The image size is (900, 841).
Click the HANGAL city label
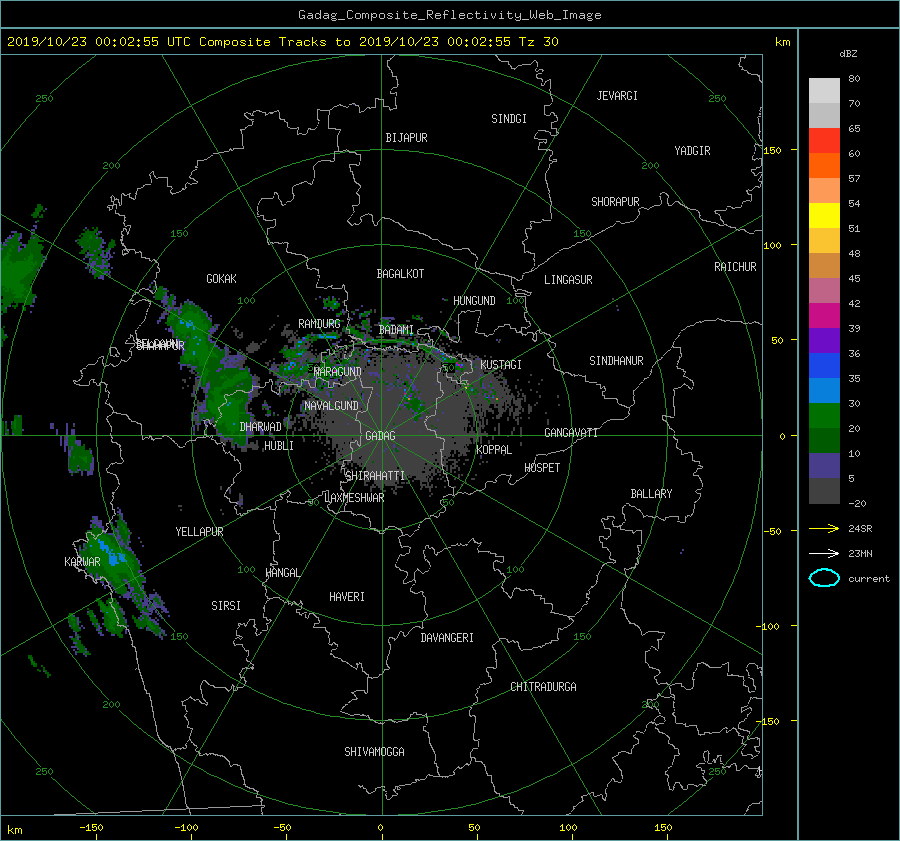(x=282, y=572)
